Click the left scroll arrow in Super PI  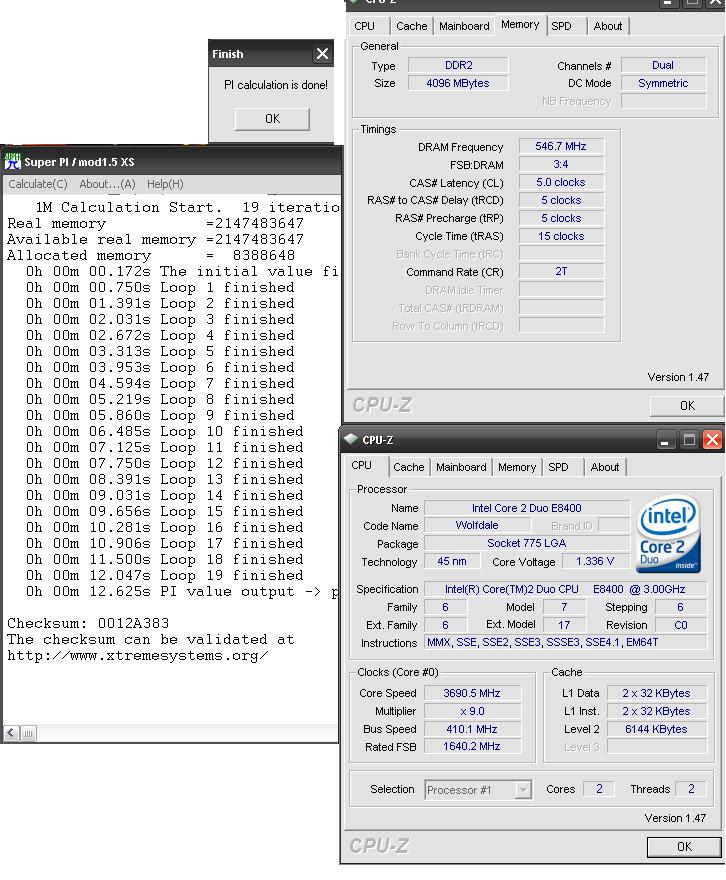(x=11, y=733)
